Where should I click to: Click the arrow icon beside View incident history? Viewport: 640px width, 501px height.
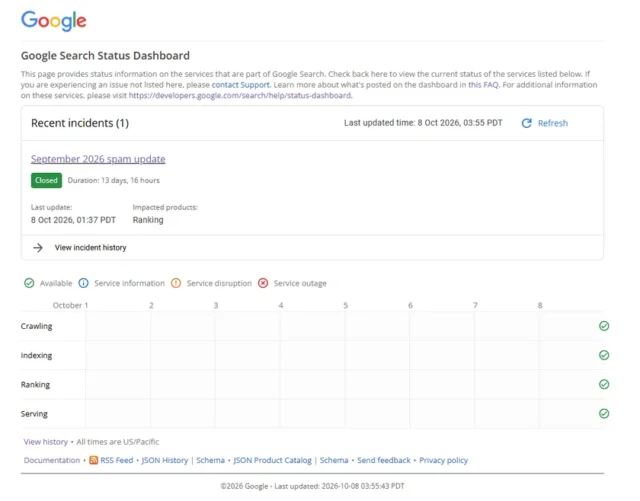pos(38,247)
